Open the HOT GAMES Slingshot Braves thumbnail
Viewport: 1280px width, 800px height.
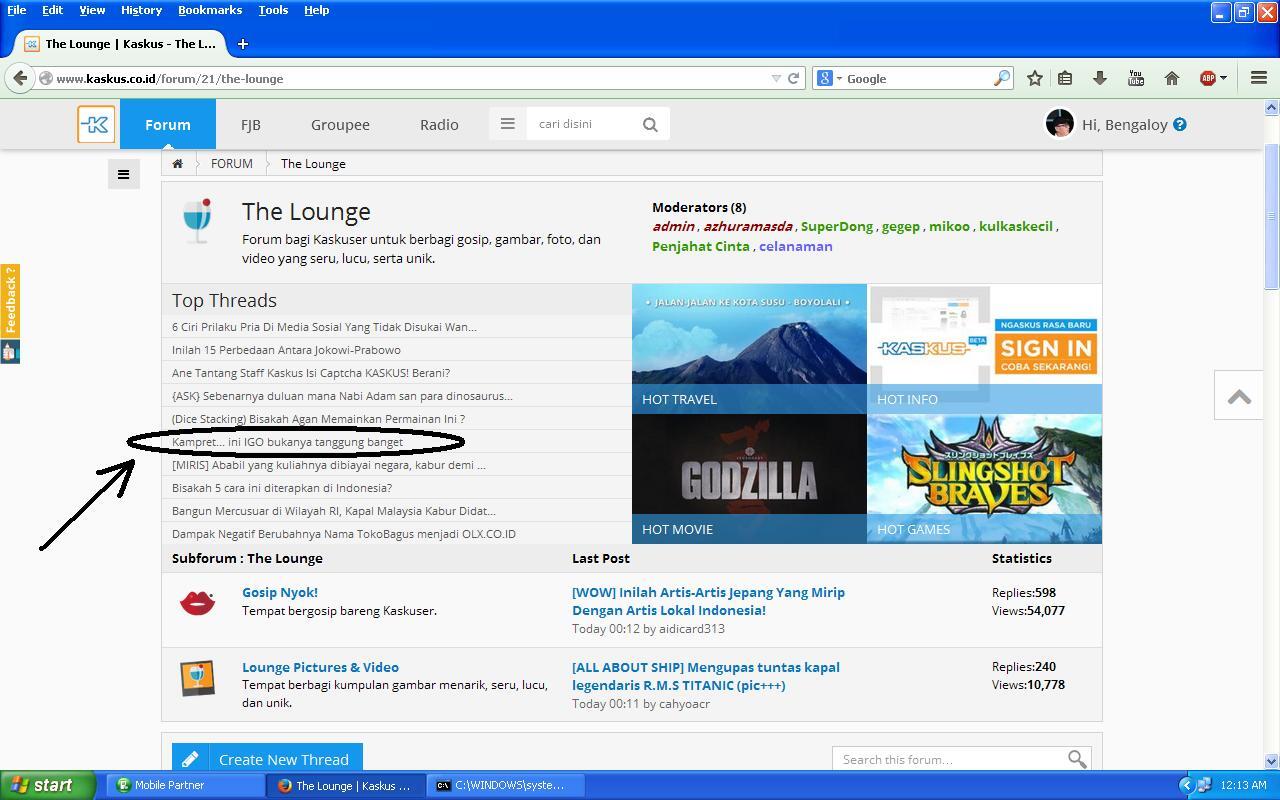[984, 478]
